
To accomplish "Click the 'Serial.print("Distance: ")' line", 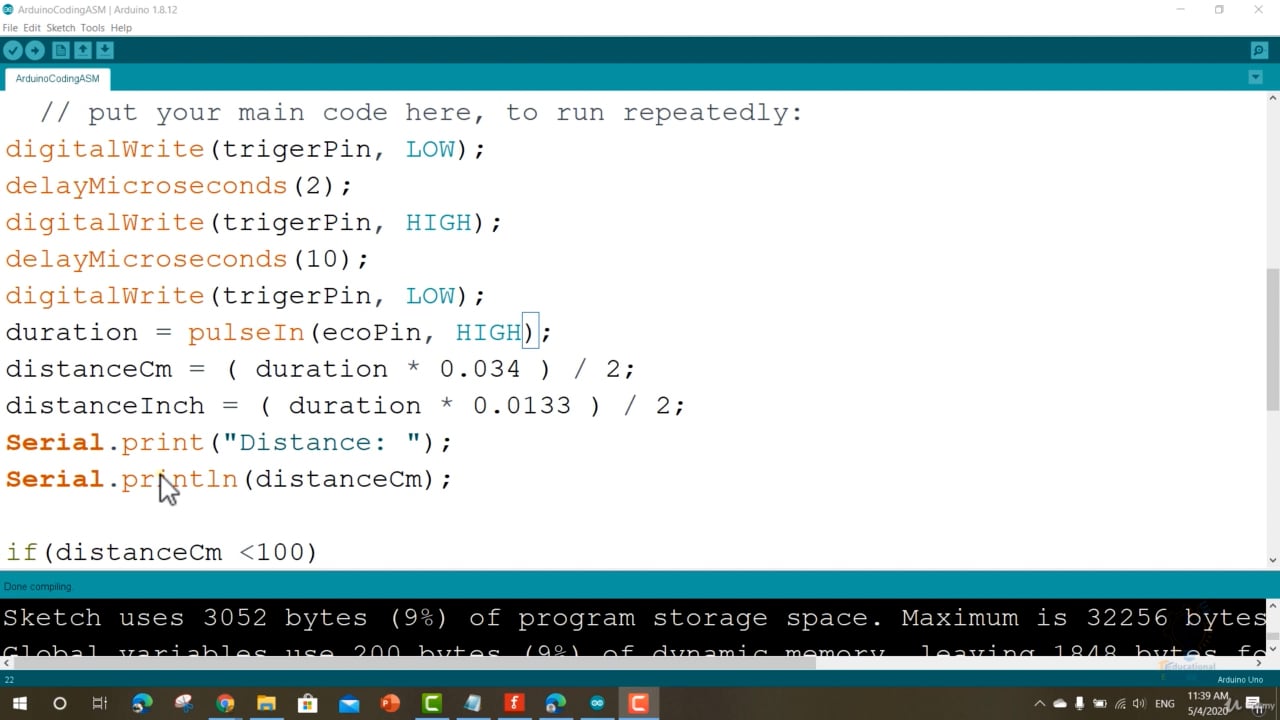I will coord(229,442).
